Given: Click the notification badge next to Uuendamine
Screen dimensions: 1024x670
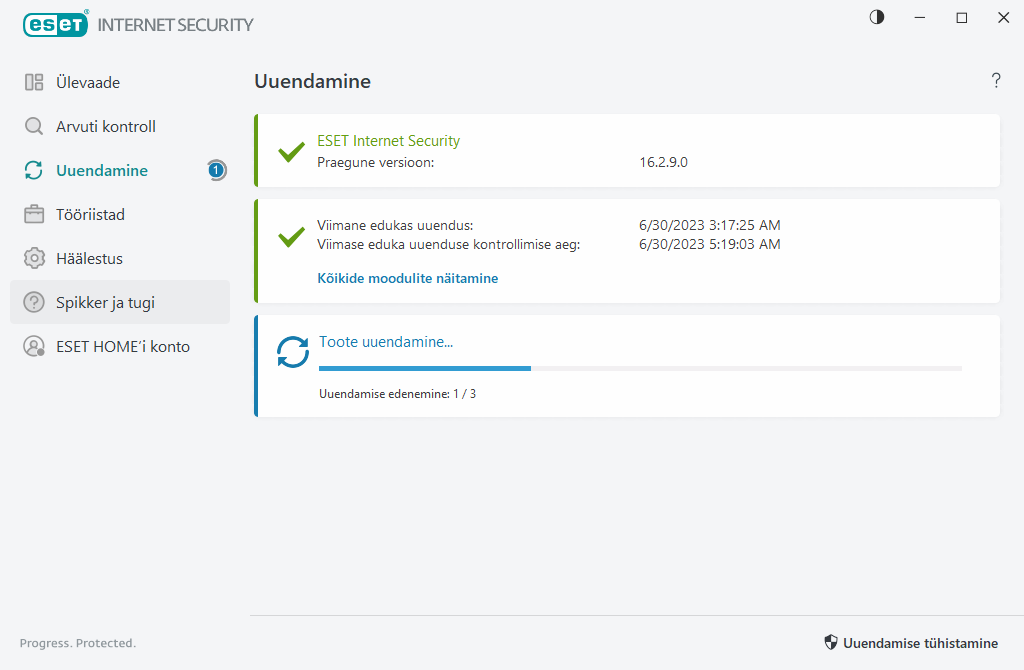Looking at the screenshot, I should (x=216, y=171).
